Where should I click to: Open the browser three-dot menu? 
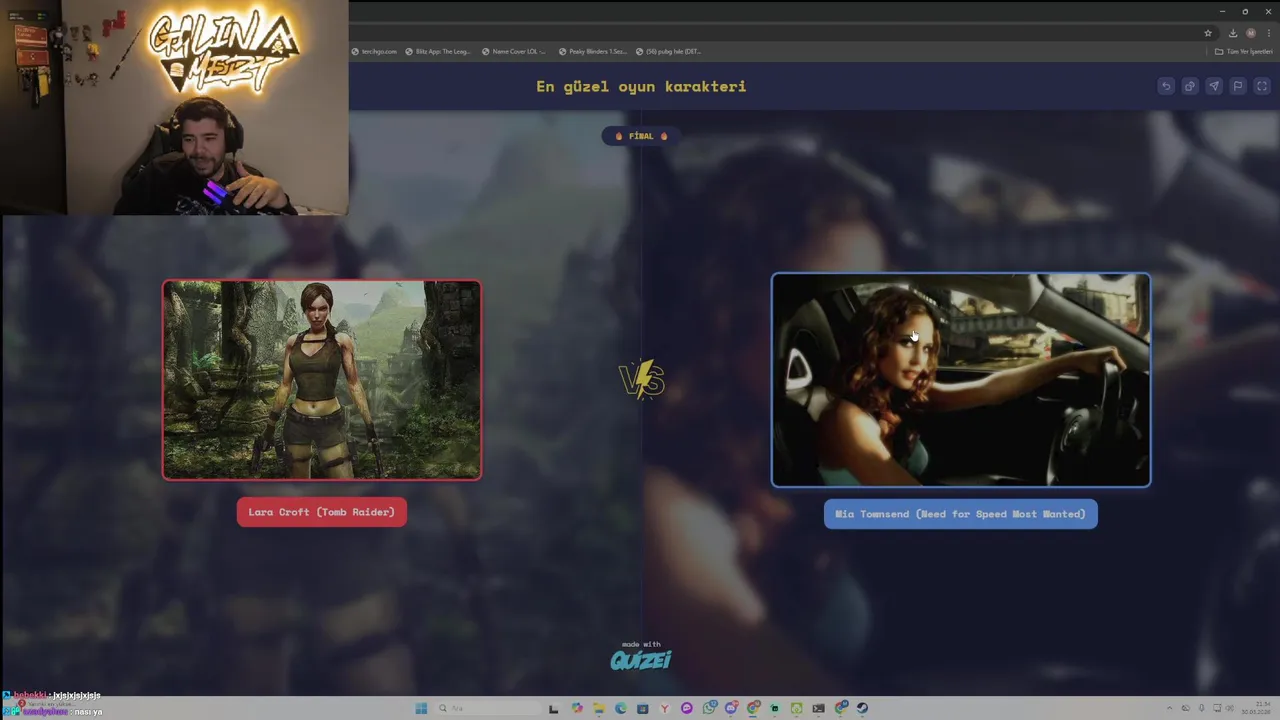(x=1269, y=33)
